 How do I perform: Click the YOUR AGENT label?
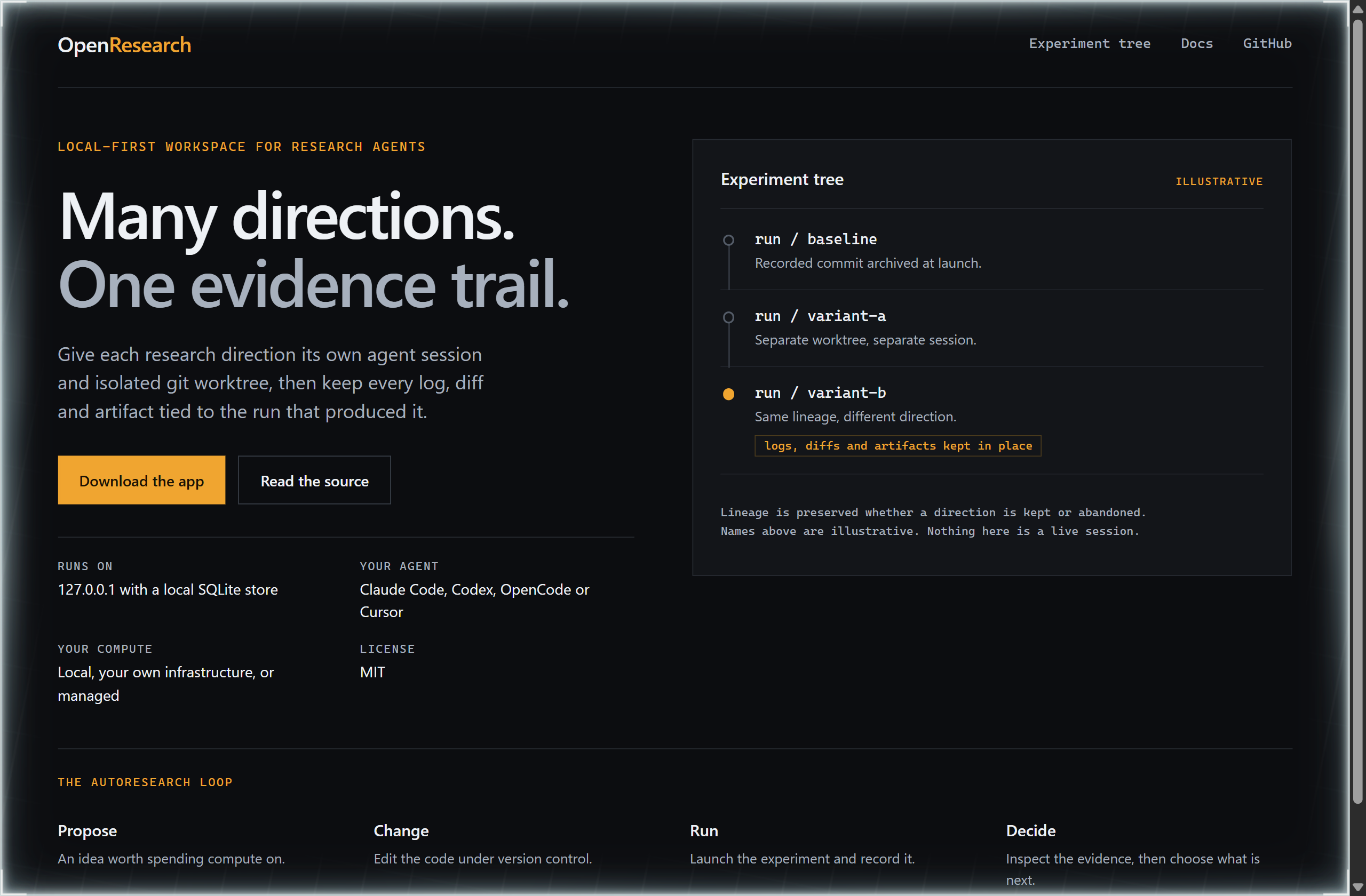[x=399, y=566]
